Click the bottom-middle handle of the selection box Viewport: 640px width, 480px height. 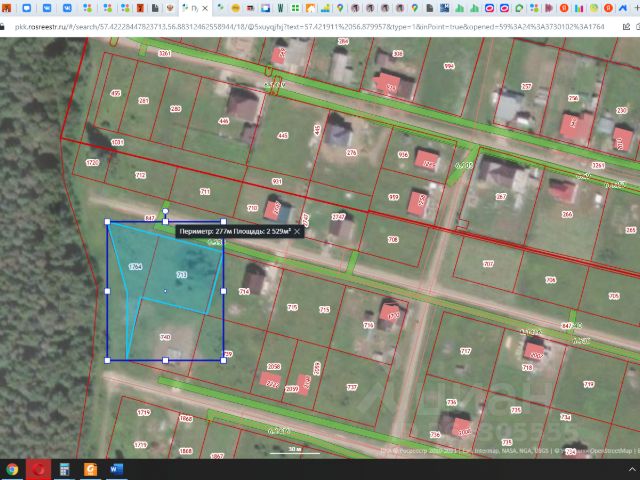coord(165,360)
